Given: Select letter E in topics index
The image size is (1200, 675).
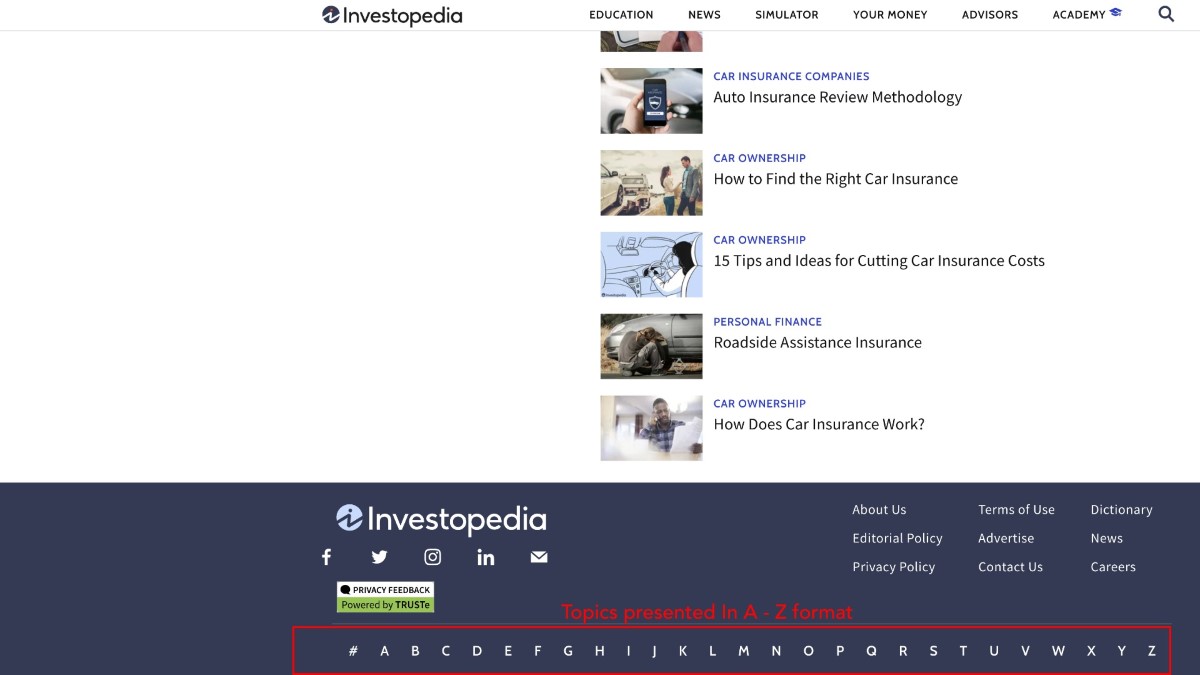Looking at the screenshot, I should (508, 651).
